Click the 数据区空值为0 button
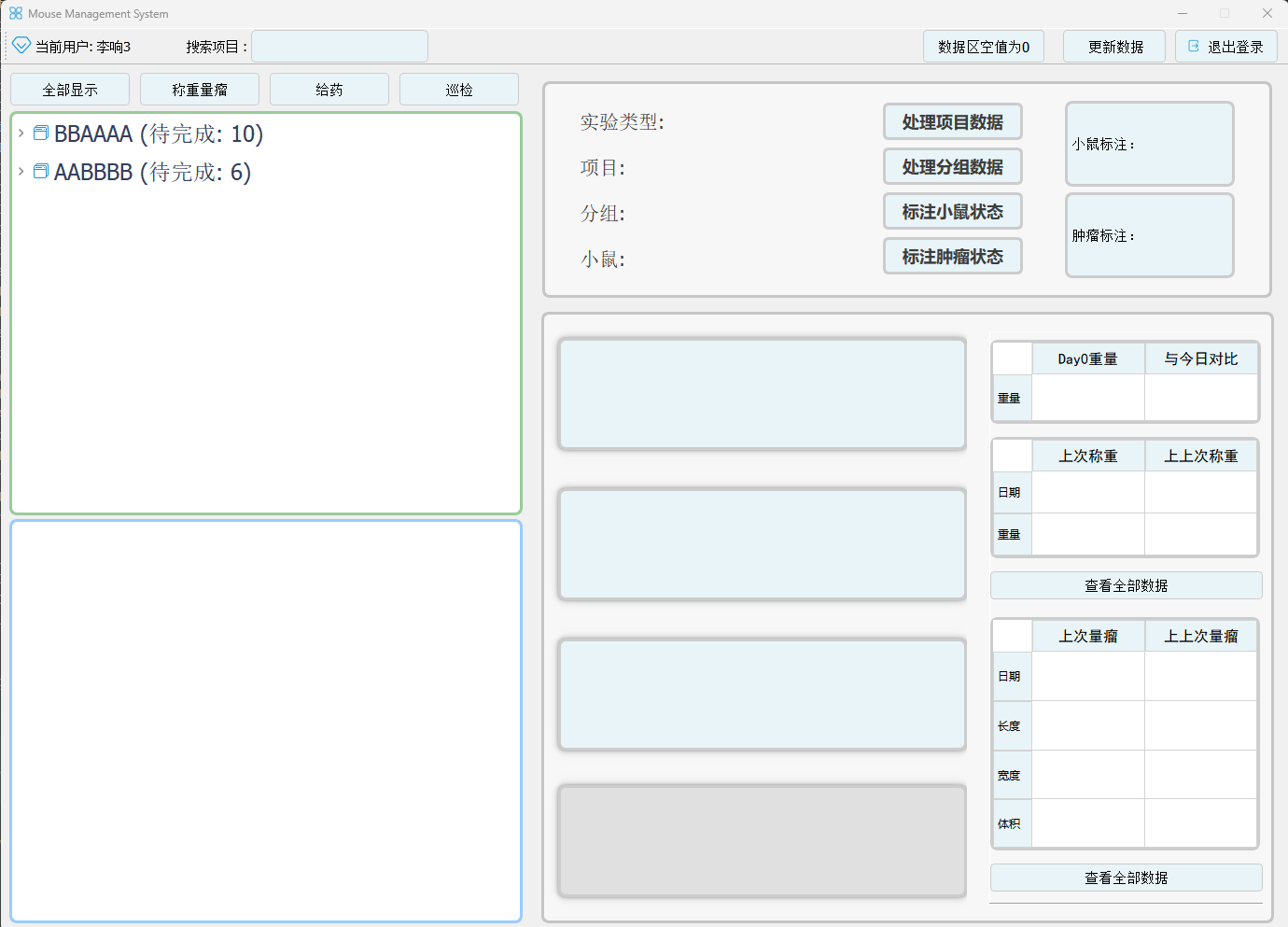 pyautogui.click(x=984, y=47)
